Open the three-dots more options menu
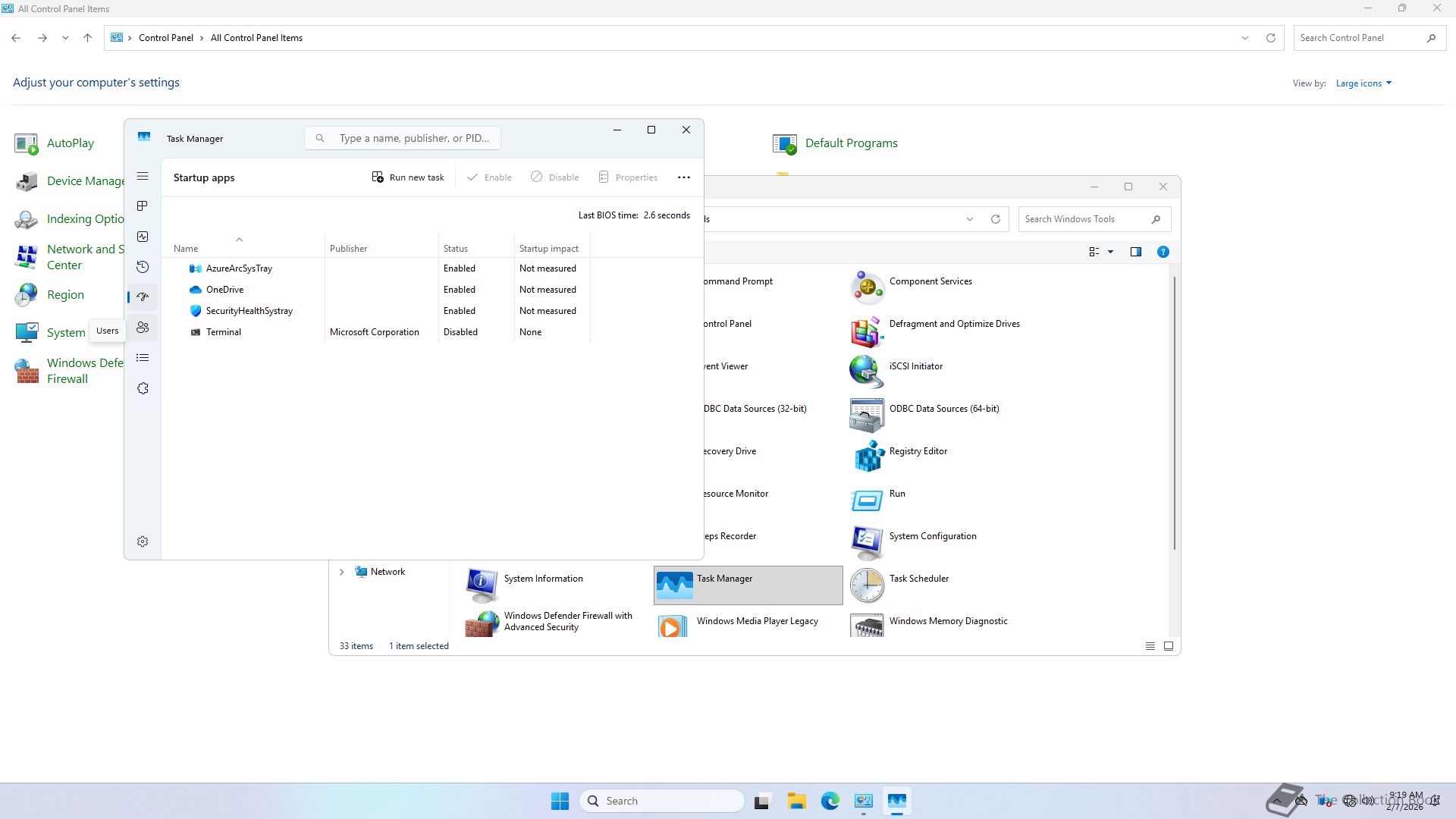Viewport: 1456px width, 819px height. click(683, 177)
